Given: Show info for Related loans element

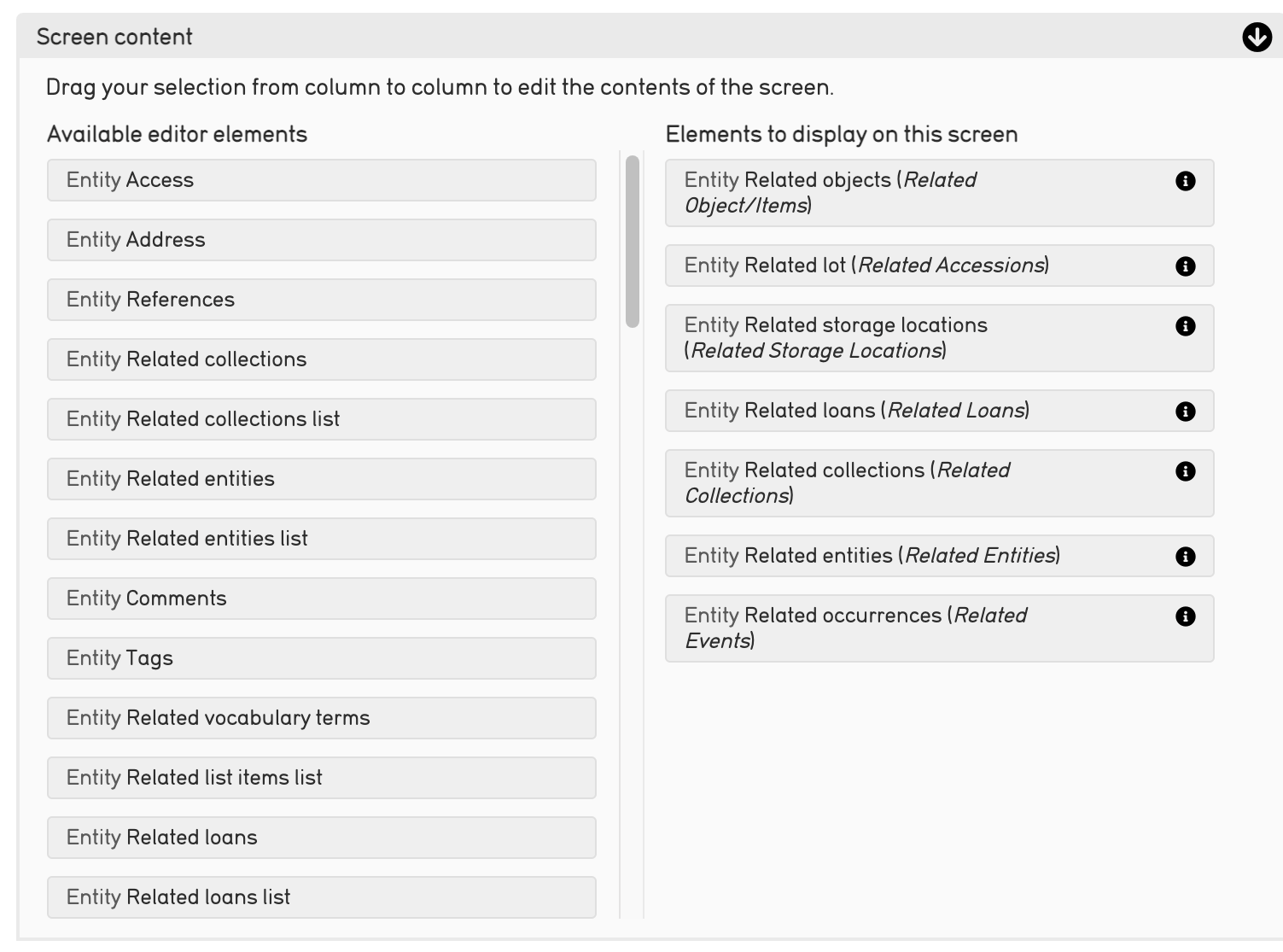Looking at the screenshot, I should [1185, 412].
